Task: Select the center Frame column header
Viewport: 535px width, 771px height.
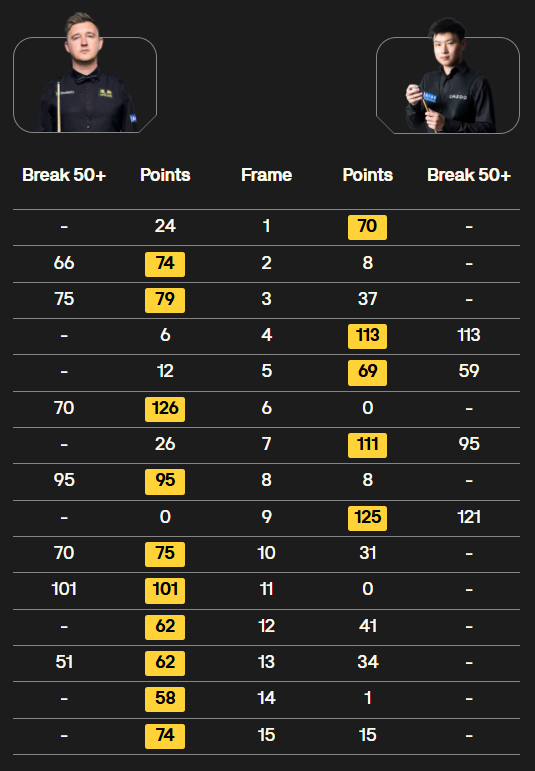Action: (267, 175)
